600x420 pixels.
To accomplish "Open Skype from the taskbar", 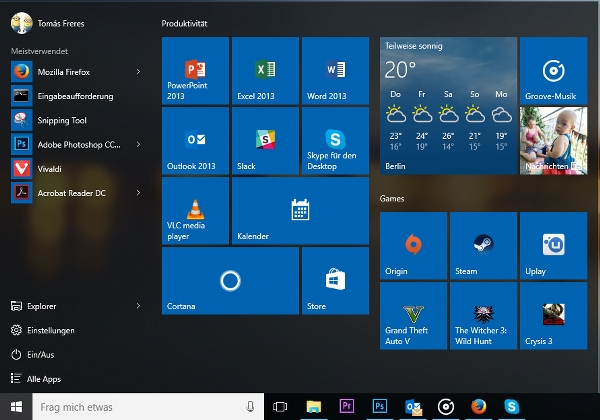I will click(x=512, y=407).
